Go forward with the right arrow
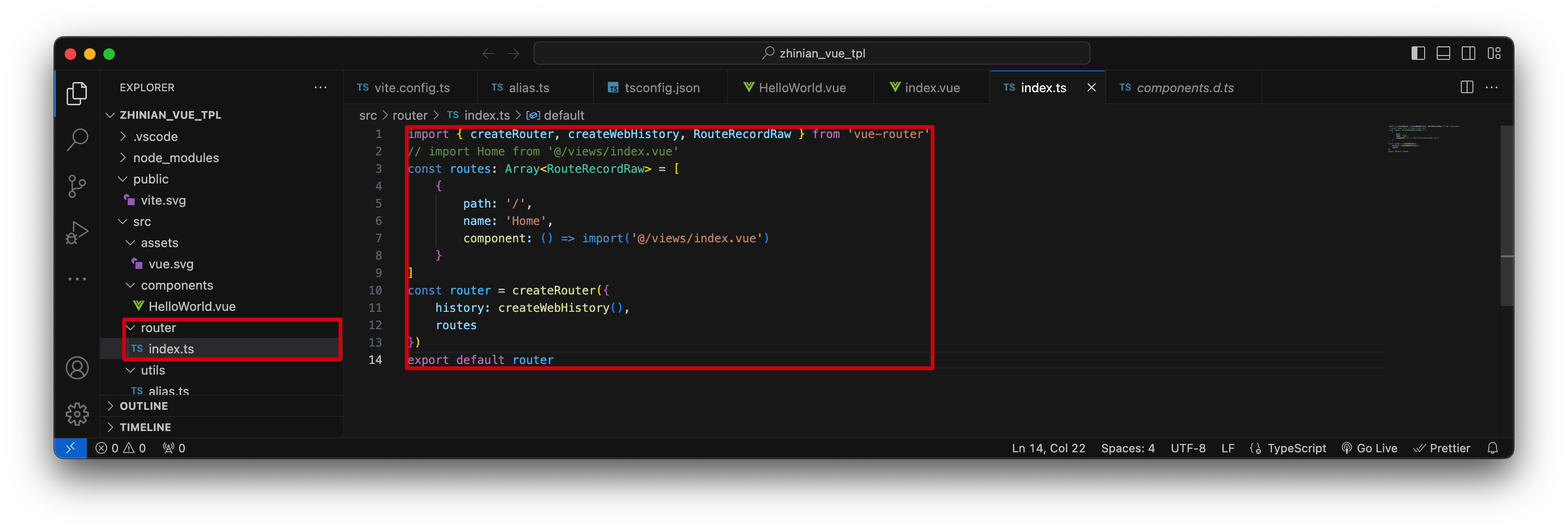The image size is (1568, 530). tap(514, 54)
